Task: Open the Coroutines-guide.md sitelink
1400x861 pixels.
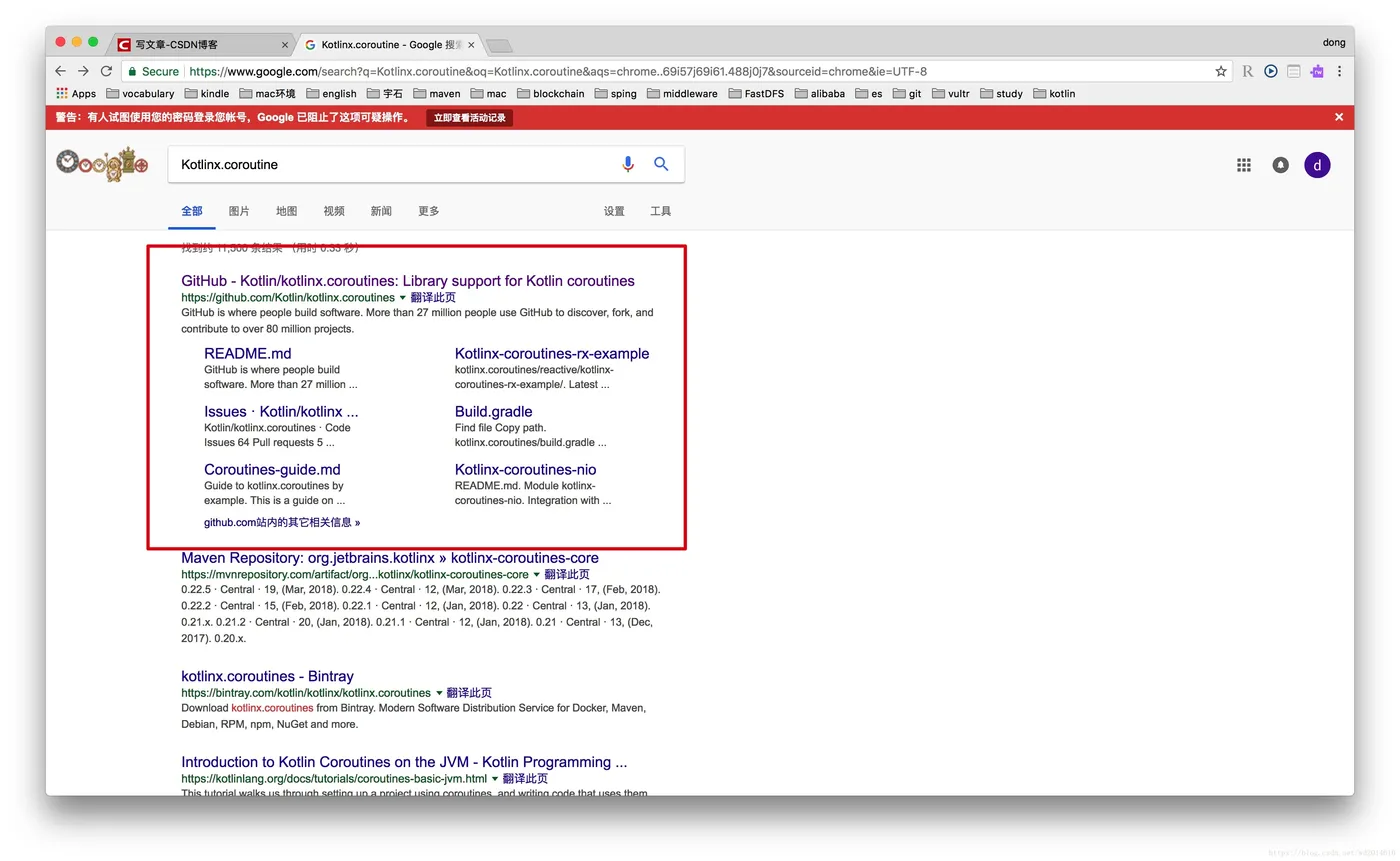Action: (272, 470)
